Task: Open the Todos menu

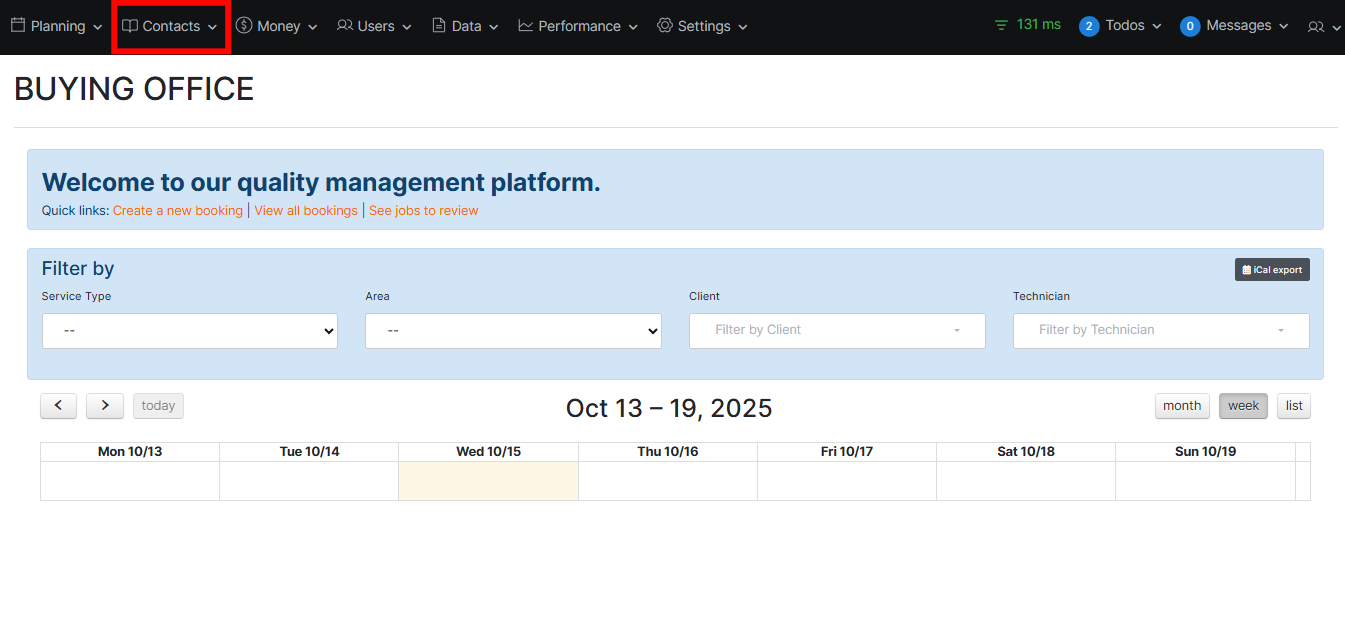Action: click(x=1125, y=26)
